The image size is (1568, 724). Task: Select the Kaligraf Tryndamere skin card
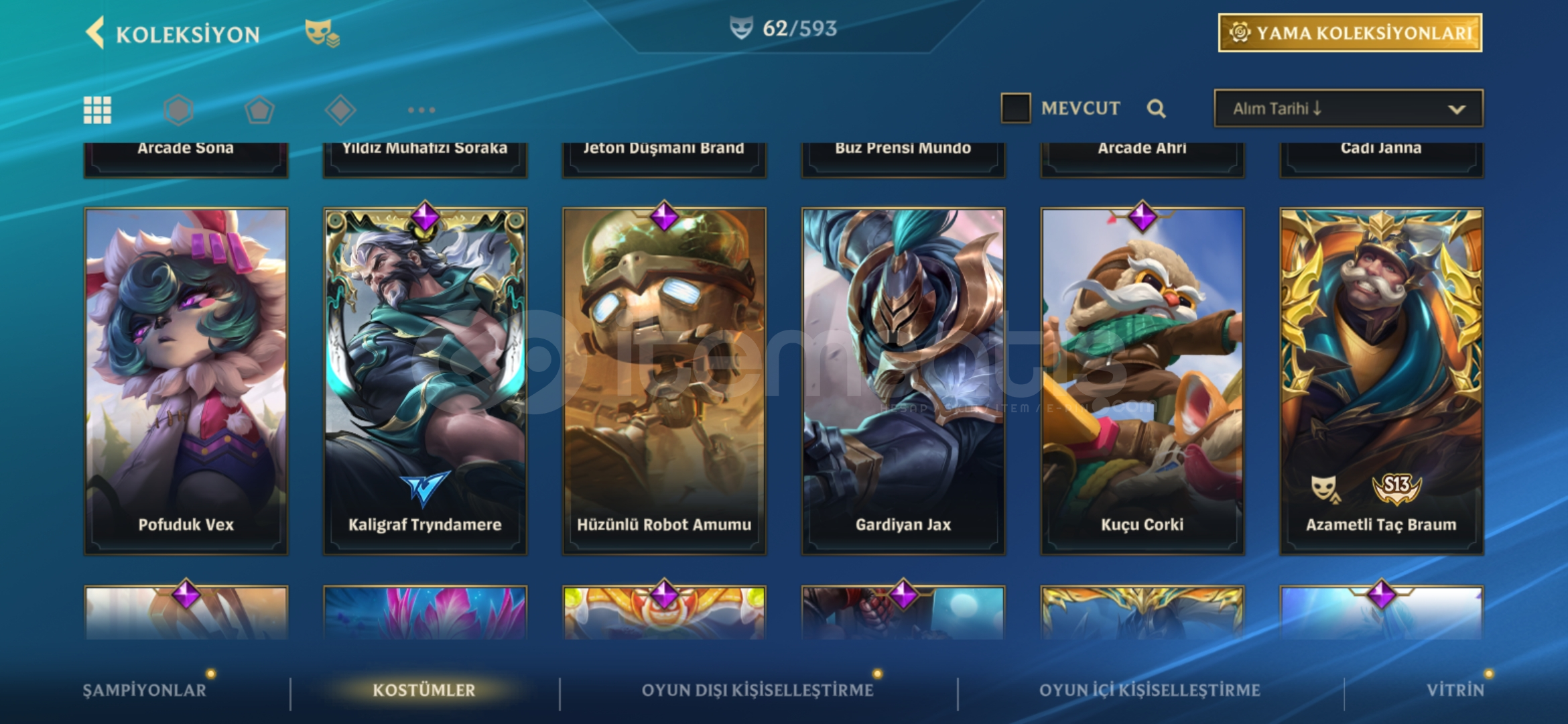pyautogui.click(x=426, y=381)
